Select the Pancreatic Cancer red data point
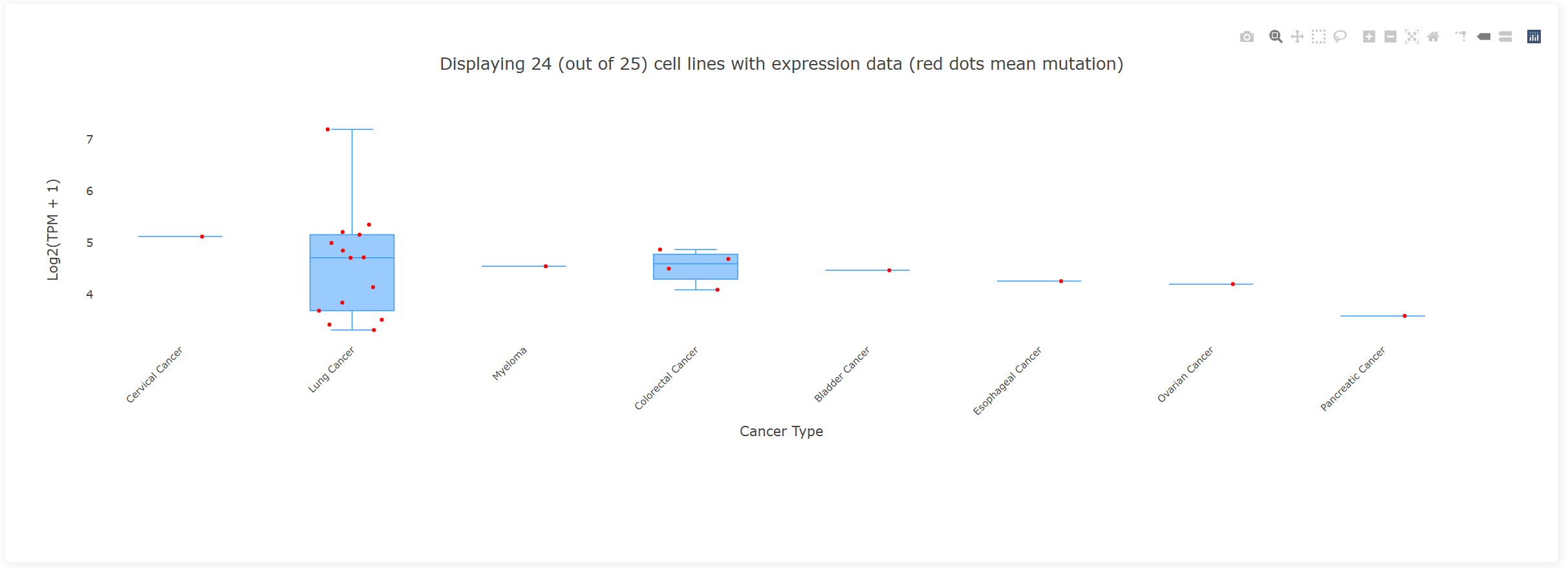1568x568 pixels. [1404, 316]
